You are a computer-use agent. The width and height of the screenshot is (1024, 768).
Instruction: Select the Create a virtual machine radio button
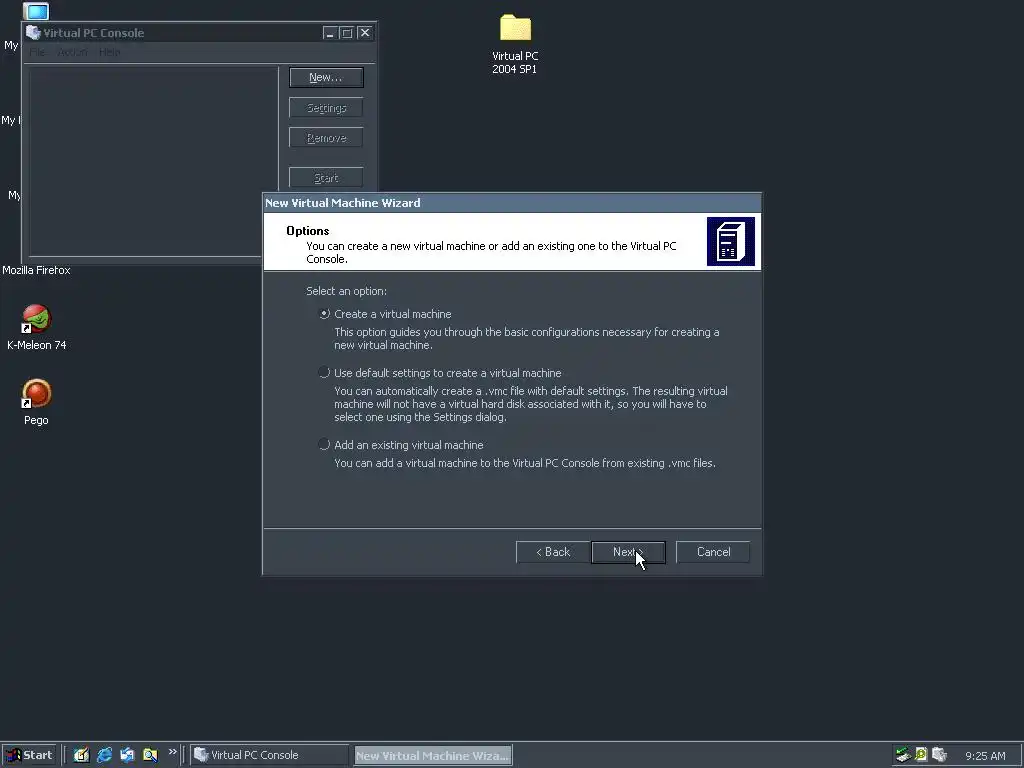pos(324,314)
